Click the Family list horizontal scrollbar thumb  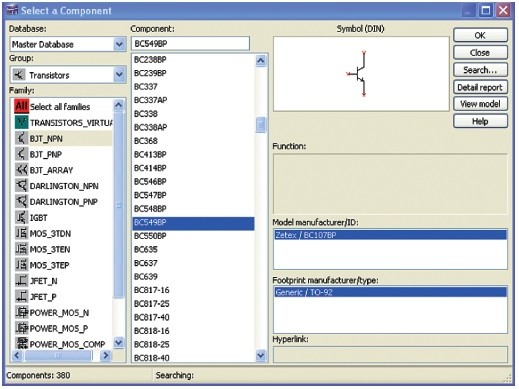tap(58, 355)
